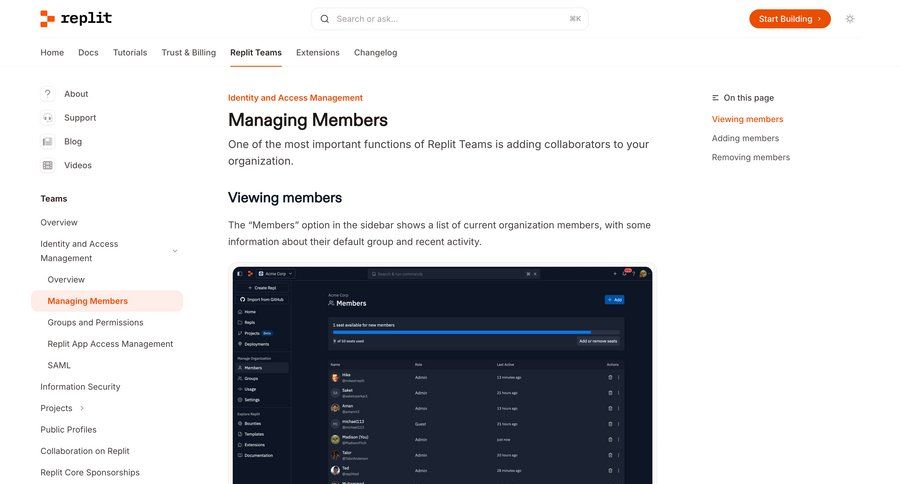
Task: Click the seats usage progress bar
Action: click(476, 332)
